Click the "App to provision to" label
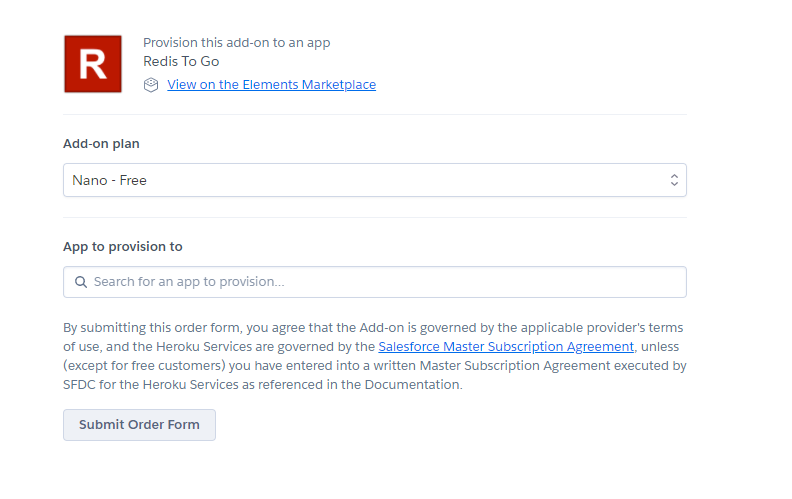The image size is (792, 499). (123, 246)
